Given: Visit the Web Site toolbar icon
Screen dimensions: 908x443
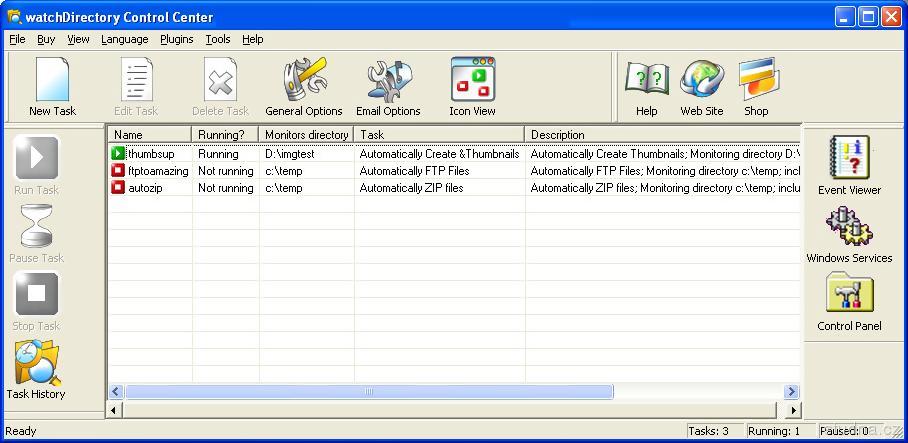Looking at the screenshot, I should click(x=701, y=86).
